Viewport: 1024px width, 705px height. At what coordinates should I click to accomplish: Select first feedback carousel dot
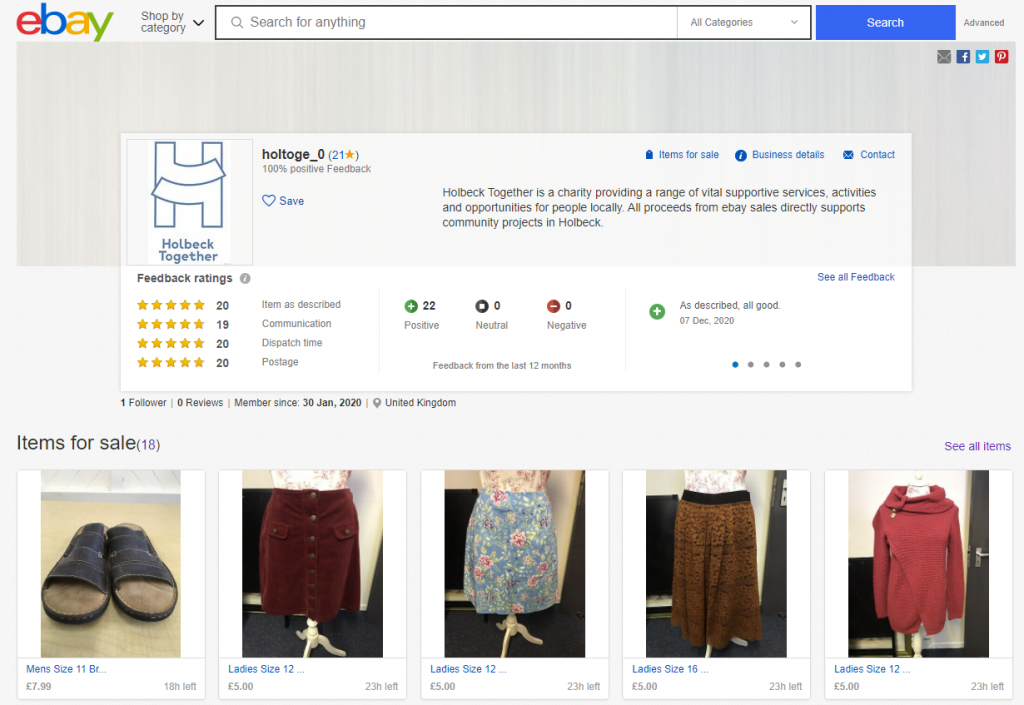735,365
